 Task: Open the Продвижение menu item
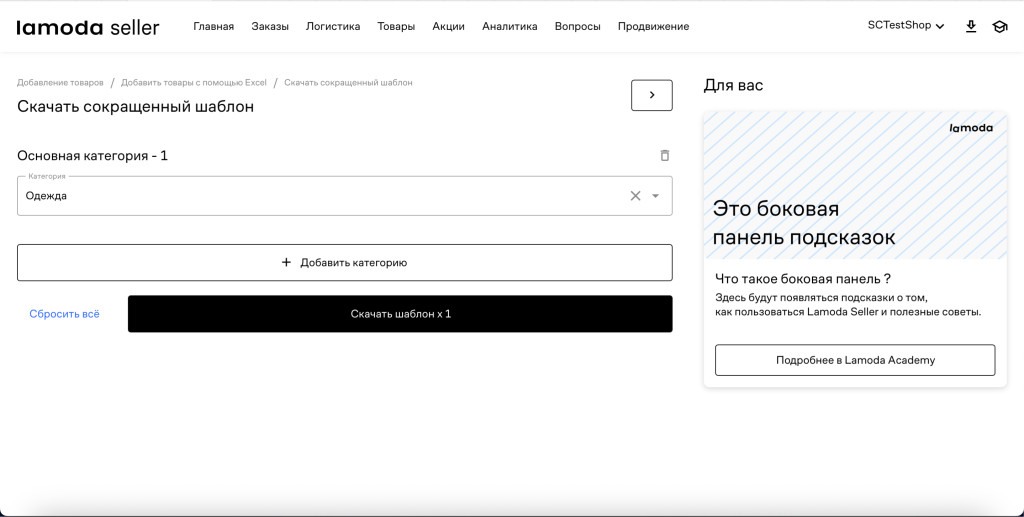click(653, 27)
